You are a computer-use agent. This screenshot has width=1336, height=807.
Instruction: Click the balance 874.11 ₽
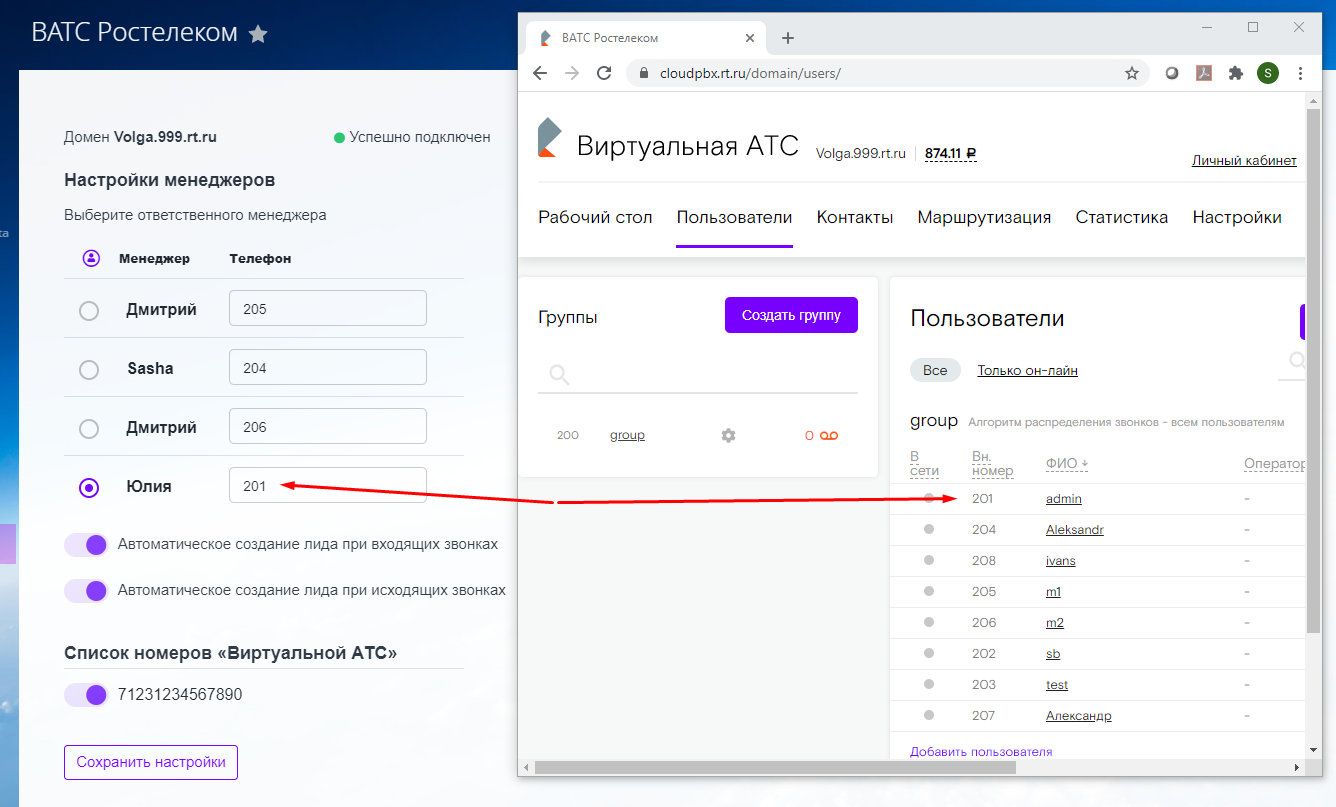pos(950,153)
